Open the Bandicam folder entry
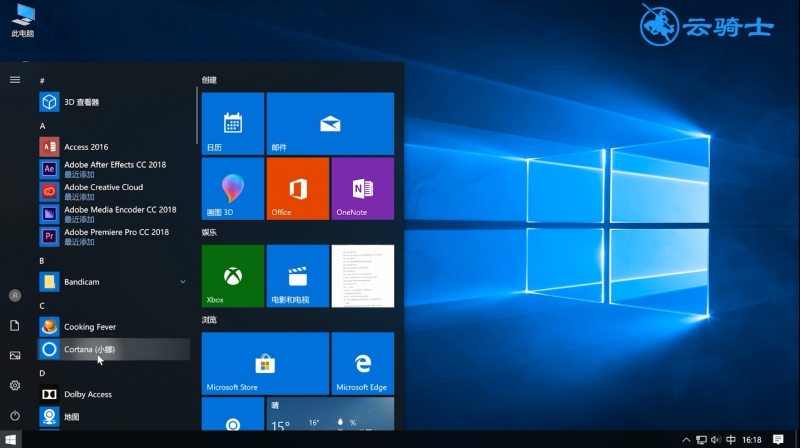This screenshot has height=448, width=800. (114, 282)
